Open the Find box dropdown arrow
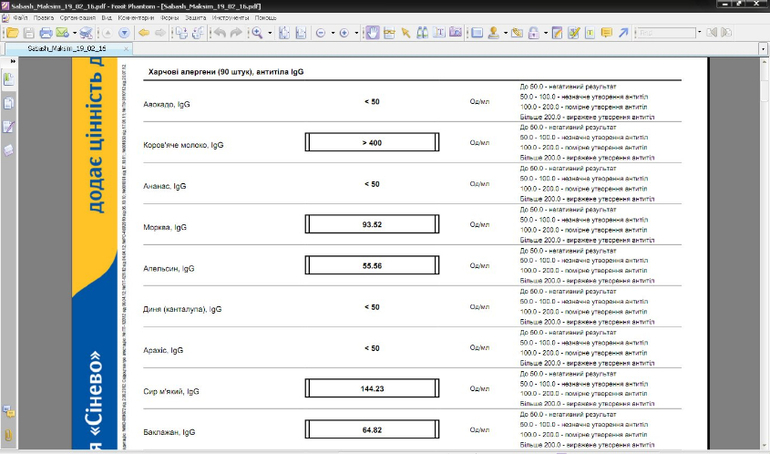The height and width of the screenshot is (454, 770). pyautogui.click(x=698, y=33)
